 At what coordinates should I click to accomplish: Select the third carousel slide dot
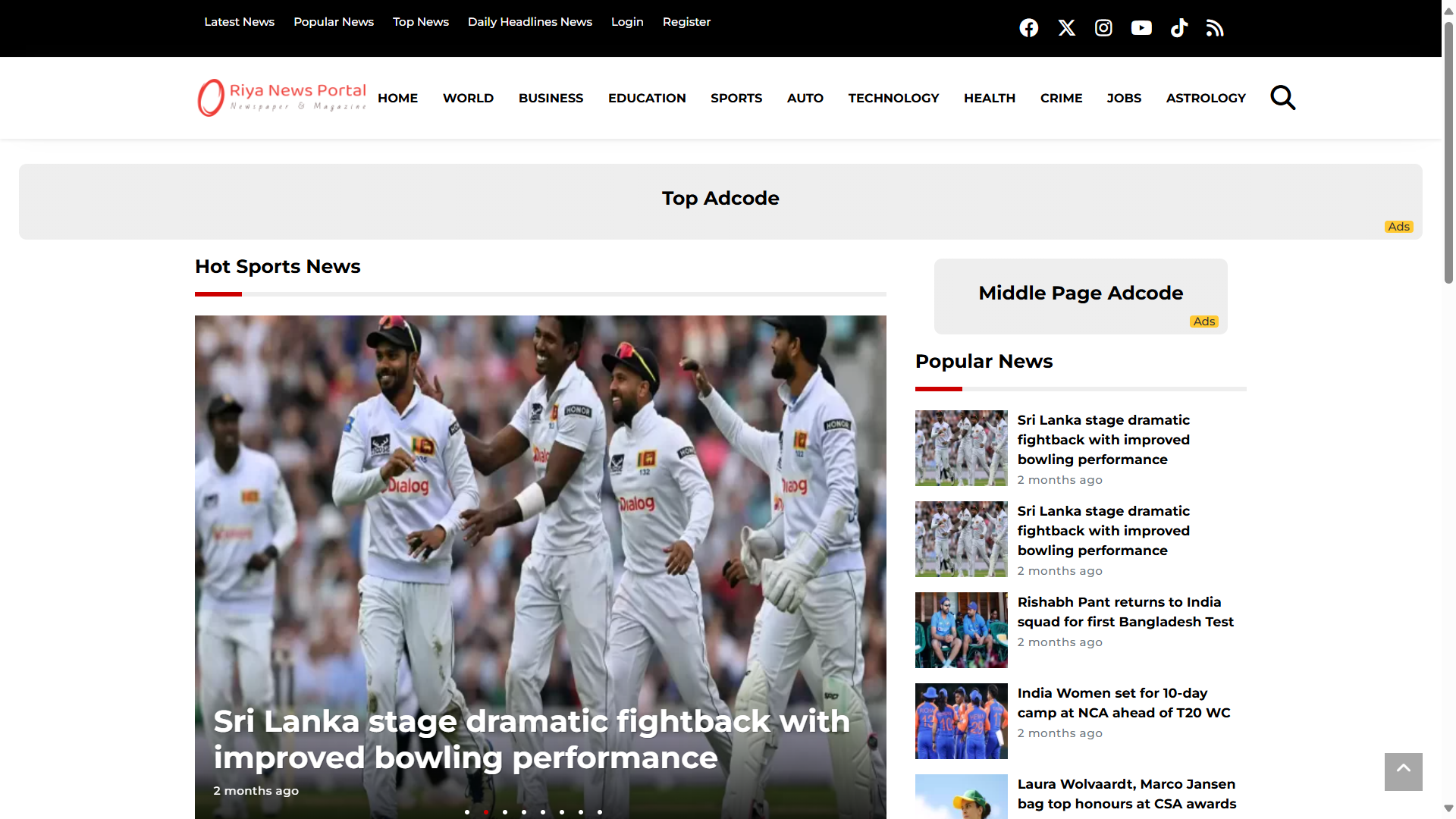click(x=505, y=812)
